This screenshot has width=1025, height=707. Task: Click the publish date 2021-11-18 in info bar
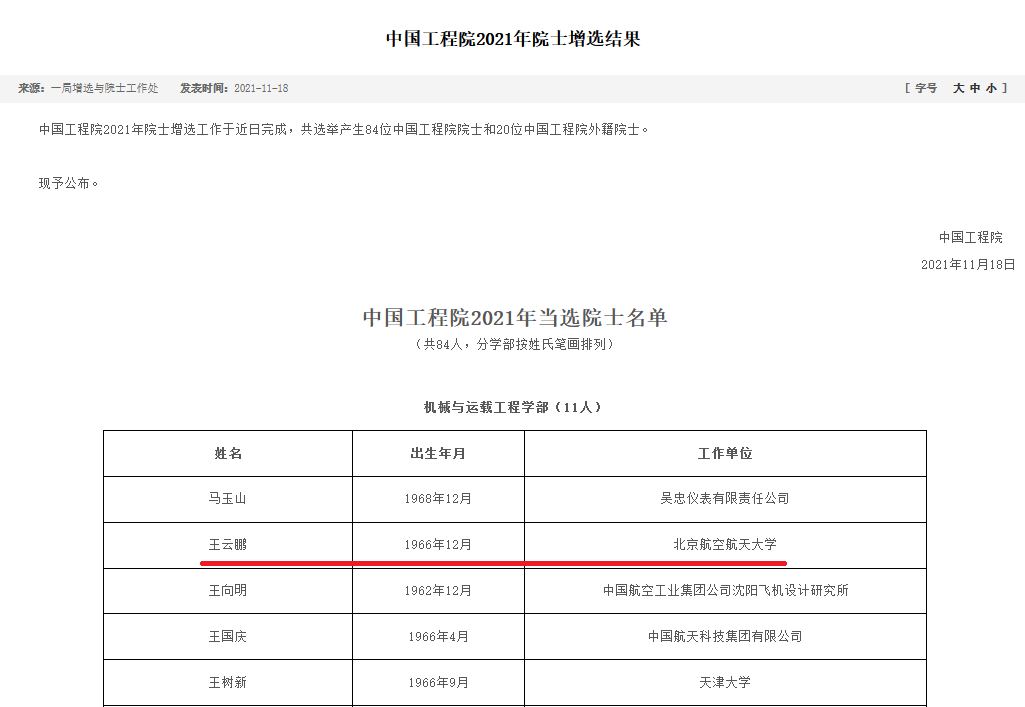tap(261, 88)
